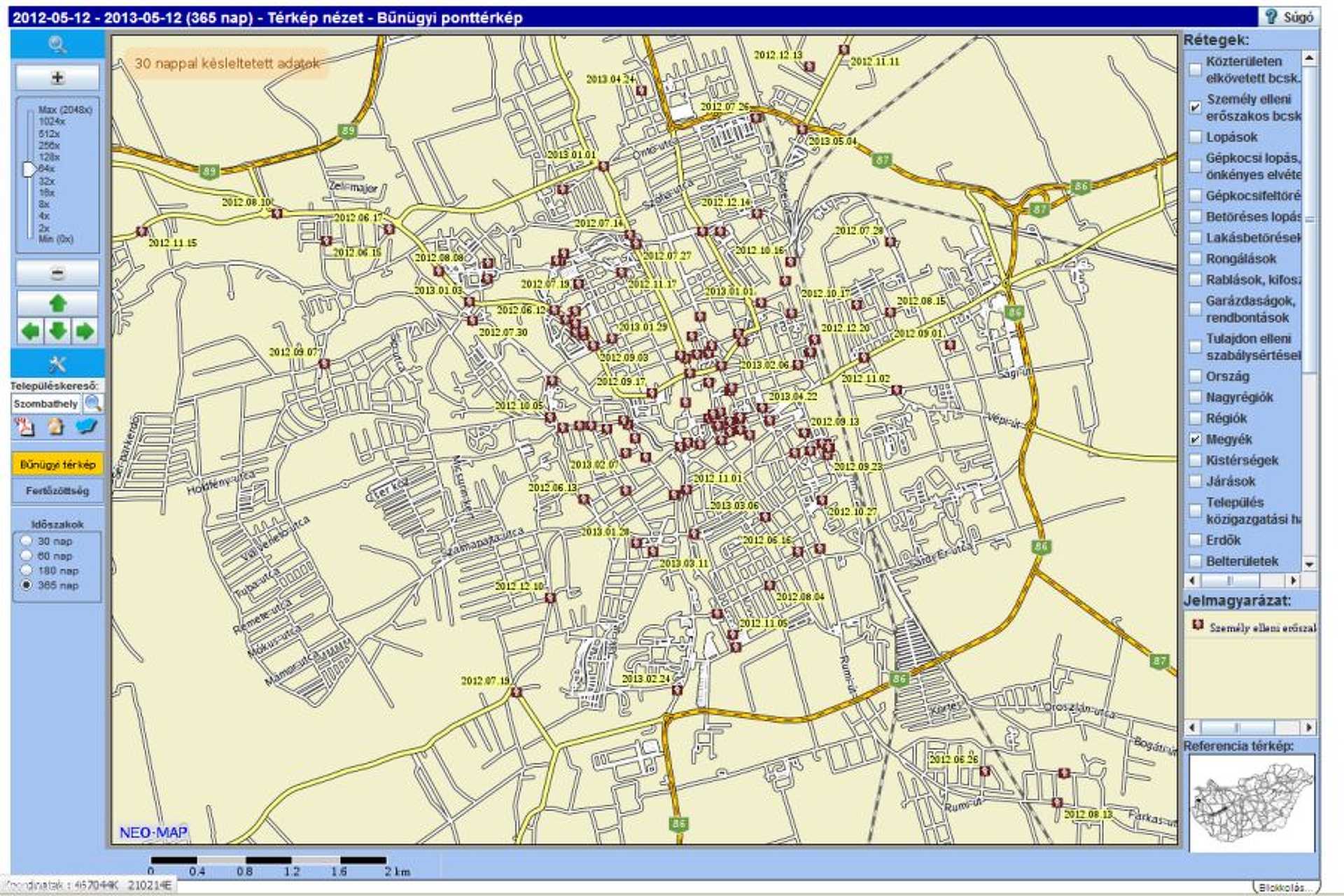Screen dimensions: 1344x896
Task: Click crime marker dated 2013.02.24
Action: [x=677, y=690]
